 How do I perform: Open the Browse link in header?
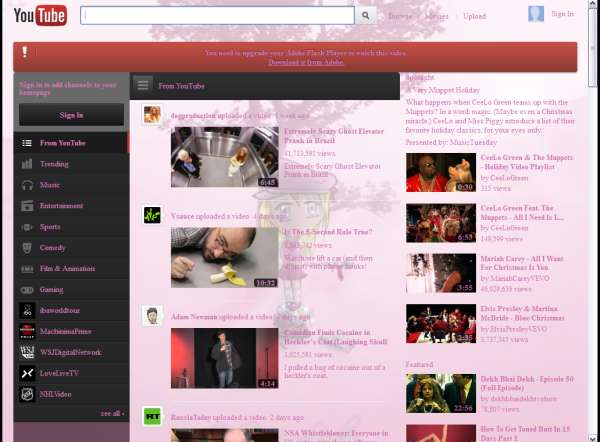[400, 16]
